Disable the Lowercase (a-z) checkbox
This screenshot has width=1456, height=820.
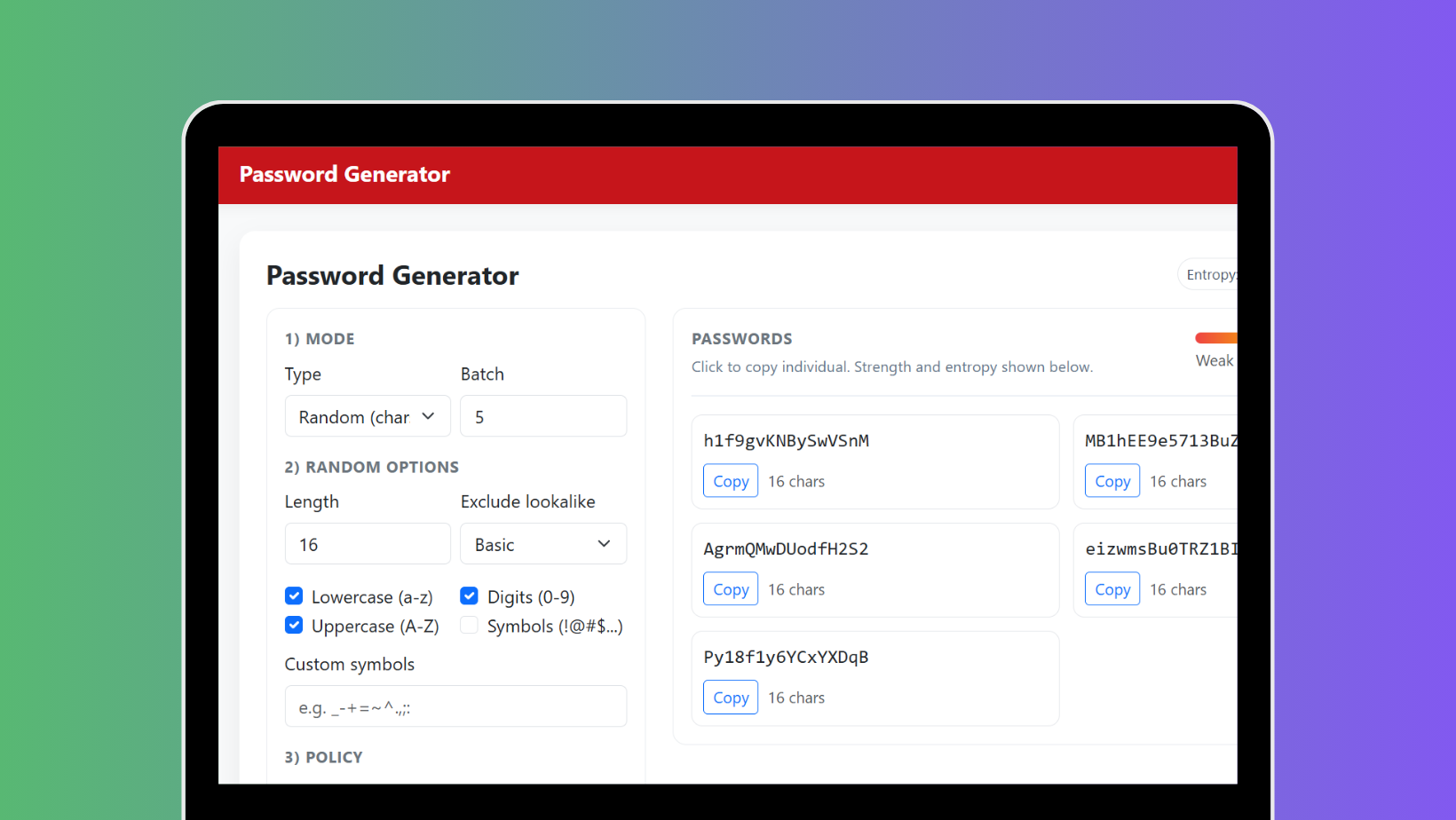293,595
